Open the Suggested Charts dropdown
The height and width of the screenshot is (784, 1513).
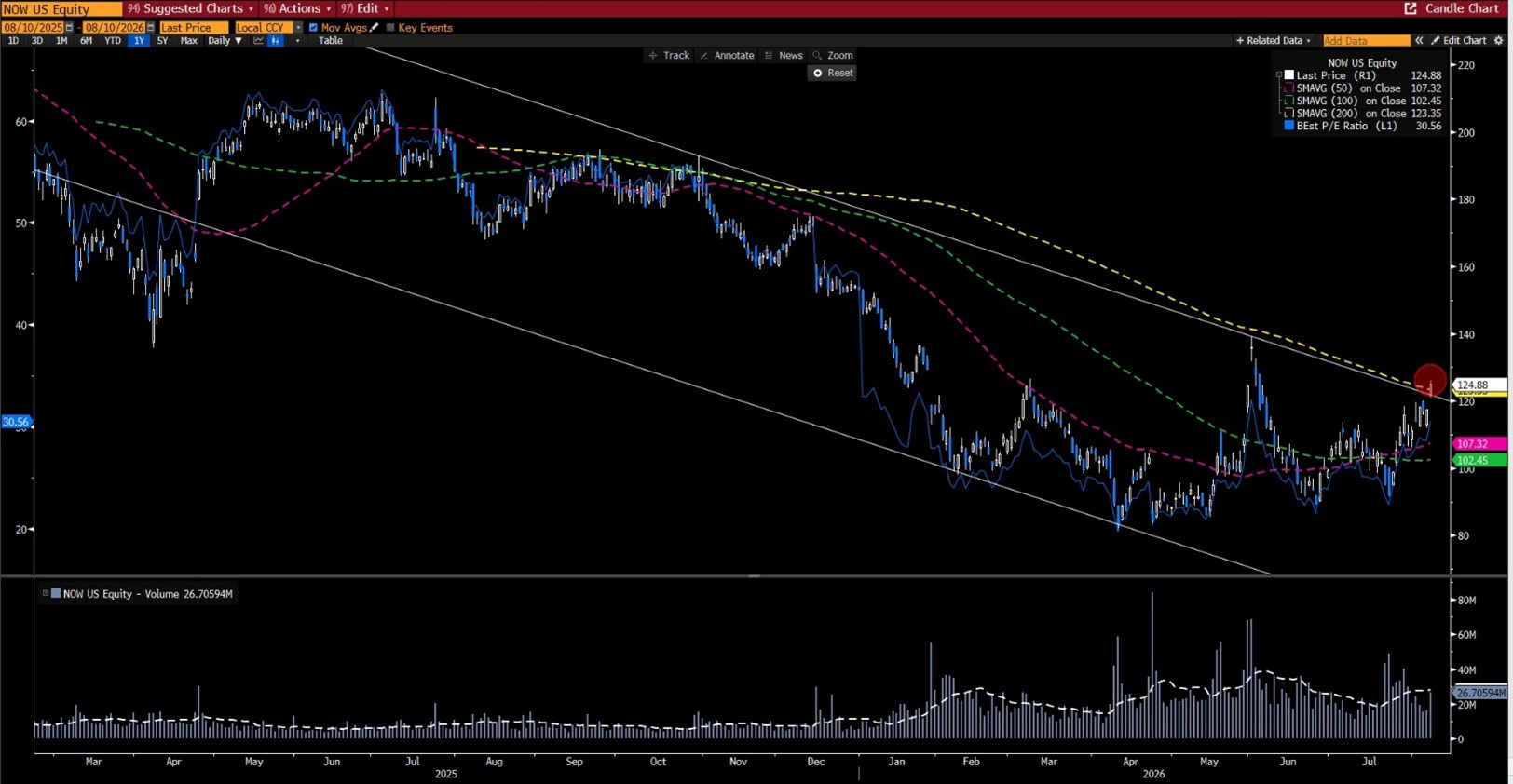(191, 8)
